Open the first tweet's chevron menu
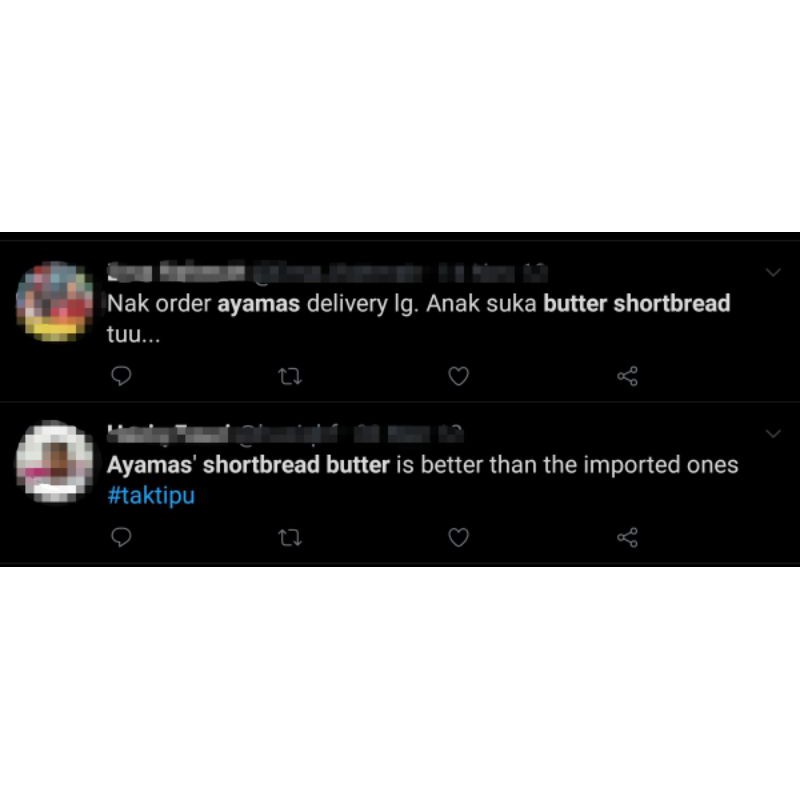The width and height of the screenshot is (800, 800). (x=773, y=272)
